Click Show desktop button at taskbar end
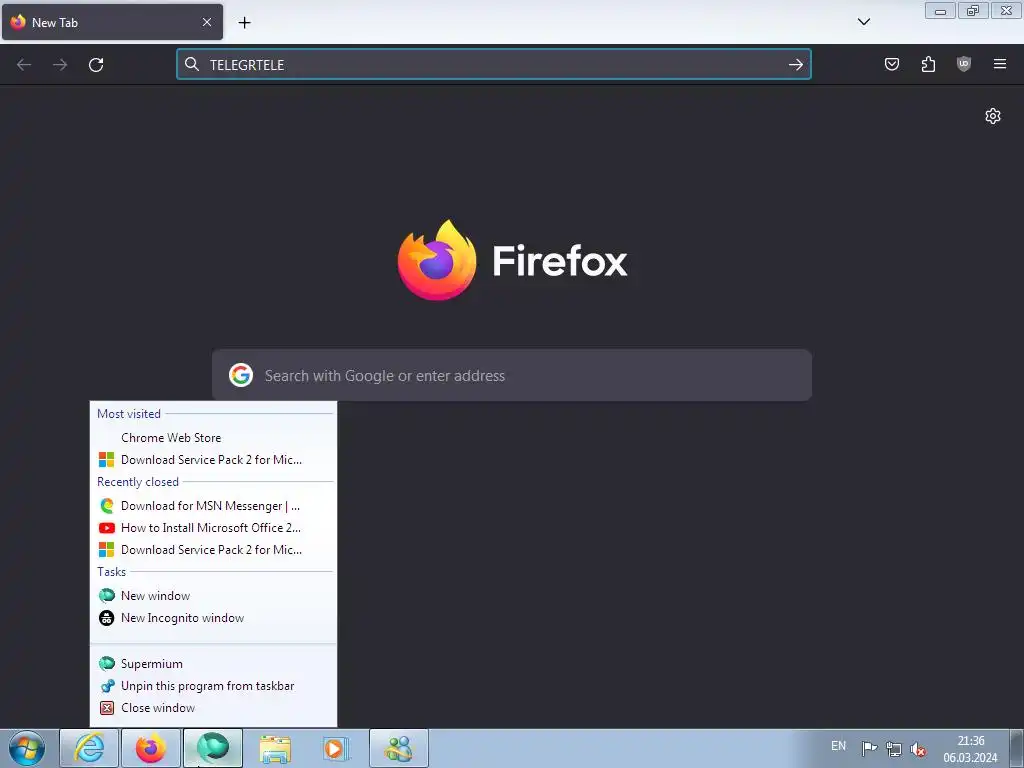The image size is (1024, 768). pyautogui.click(x=1016, y=748)
